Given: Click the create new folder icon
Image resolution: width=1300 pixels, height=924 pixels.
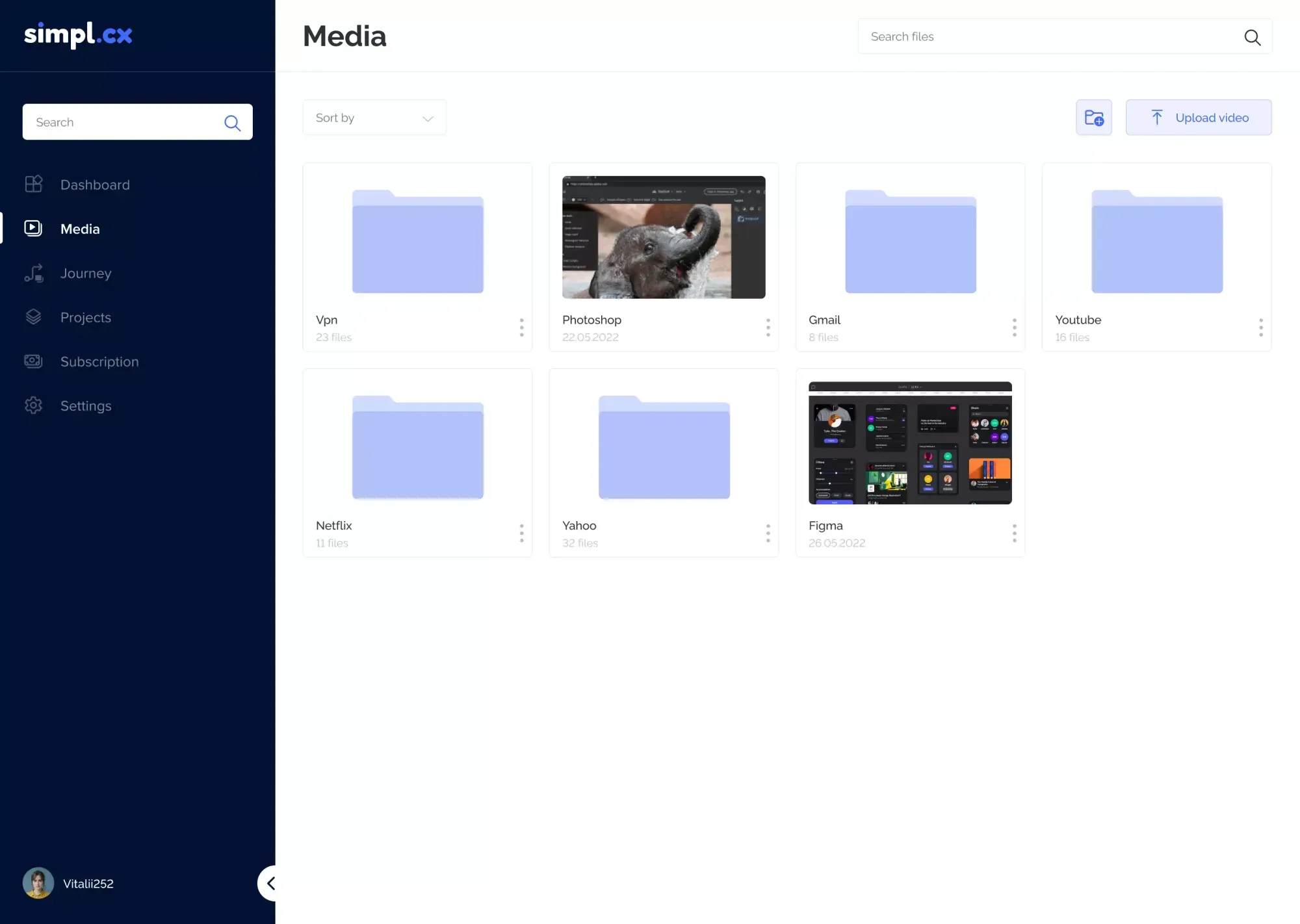Looking at the screenshot, I should [x=1094, y=117].
